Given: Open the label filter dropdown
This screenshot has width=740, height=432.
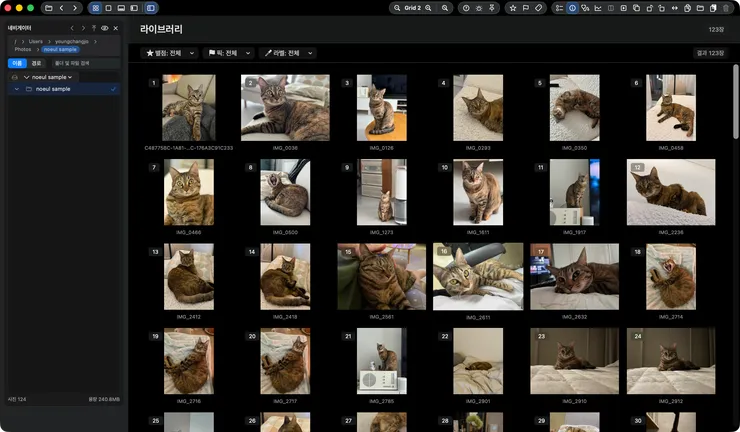Looking at the screenshot, I should 287,53.
